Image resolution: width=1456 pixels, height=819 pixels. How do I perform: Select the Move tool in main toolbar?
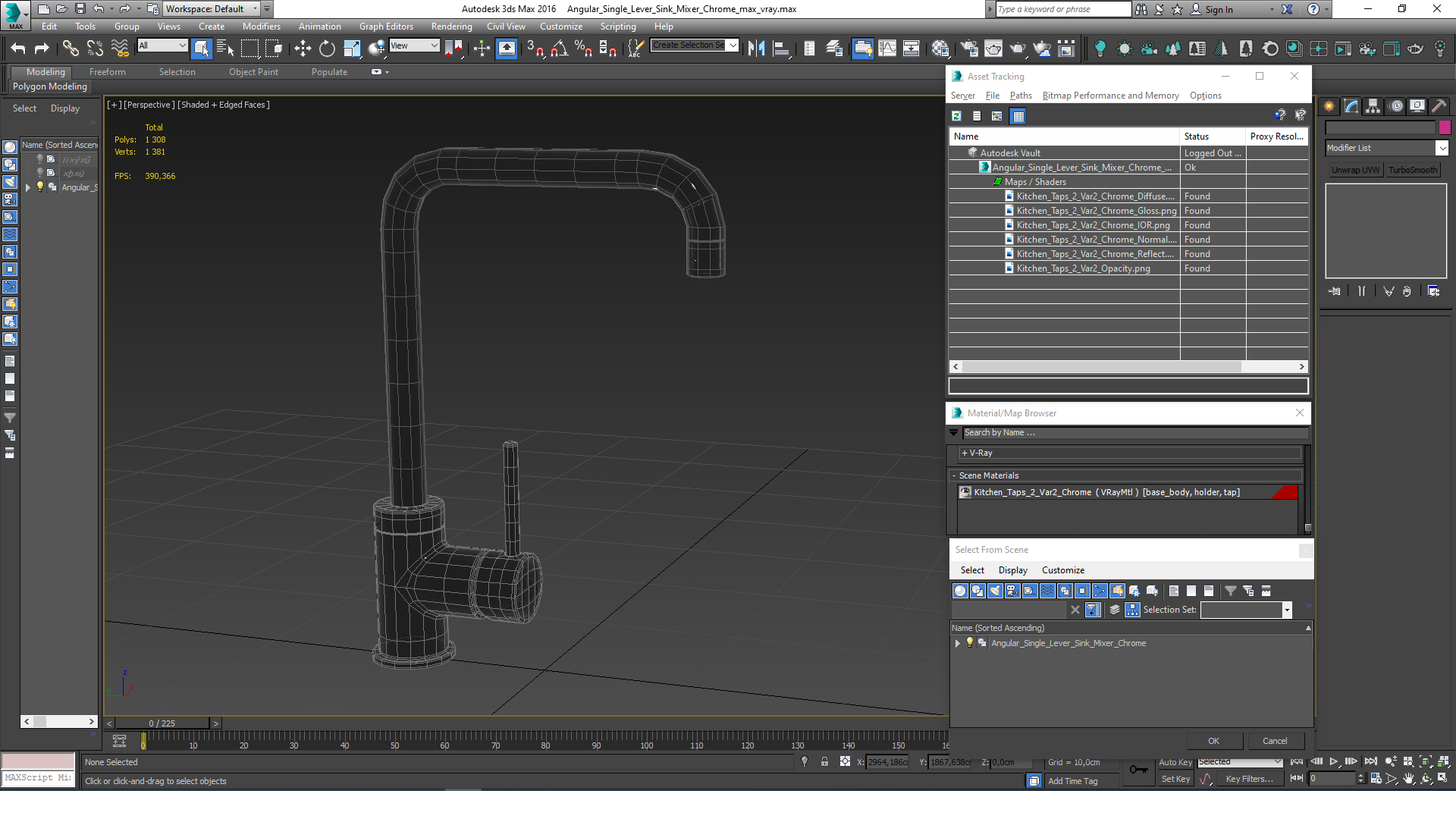click(303, 49)
